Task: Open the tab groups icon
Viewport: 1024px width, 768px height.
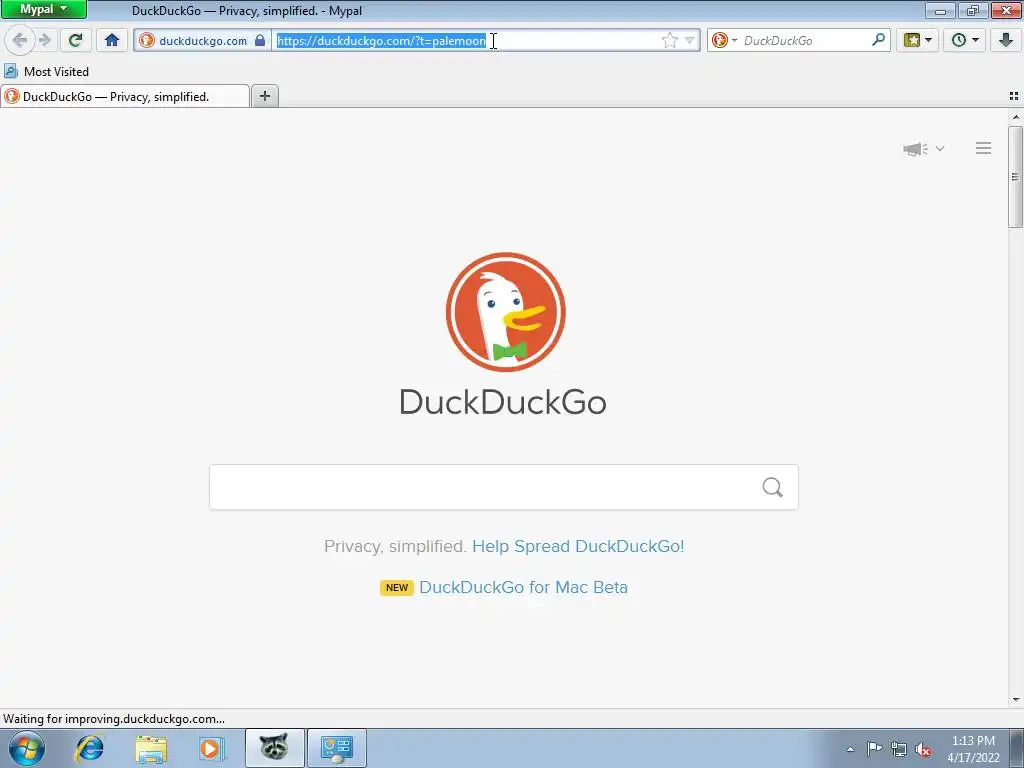Action: 1014,96
